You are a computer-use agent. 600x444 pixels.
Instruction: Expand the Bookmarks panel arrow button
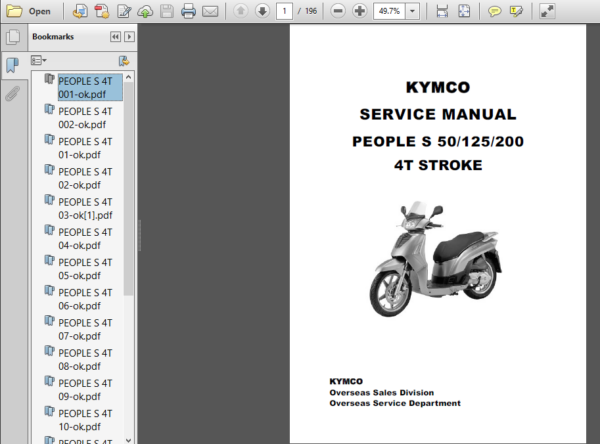click(x=129, y=37)
